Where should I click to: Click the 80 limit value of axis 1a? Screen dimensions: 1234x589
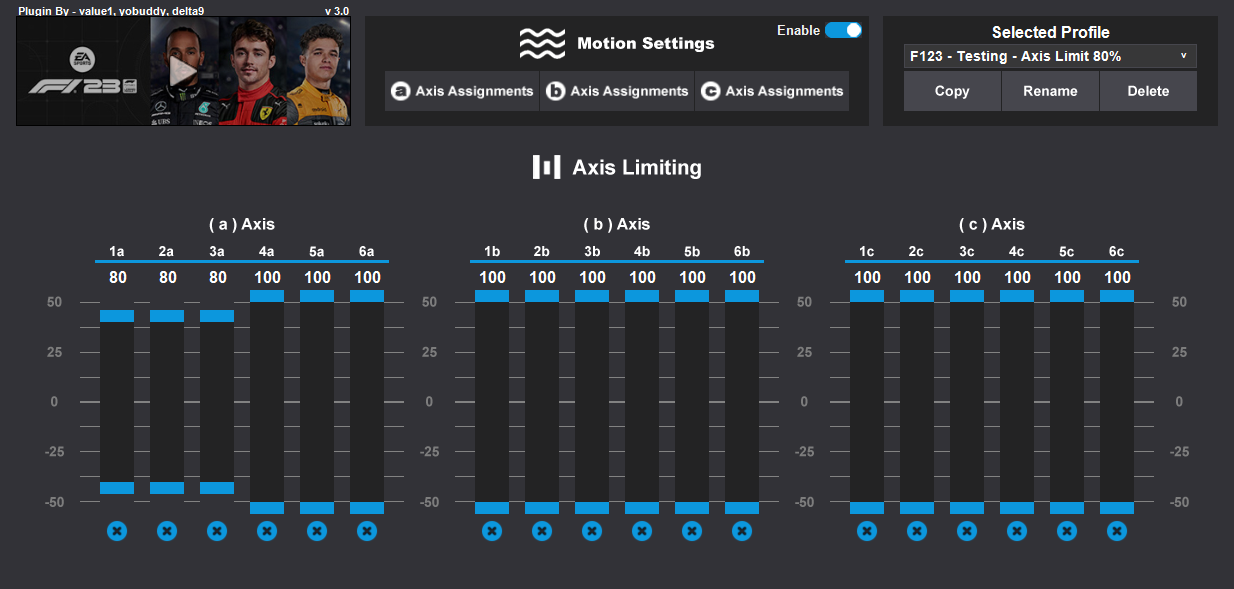(117, 277)
